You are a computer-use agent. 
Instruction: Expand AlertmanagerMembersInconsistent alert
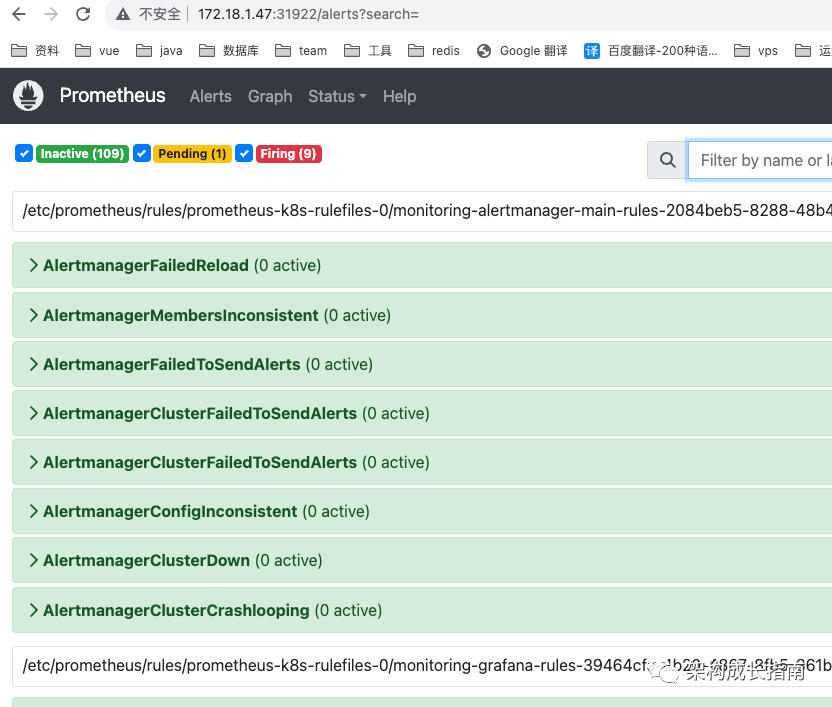(x=422, y=315)
